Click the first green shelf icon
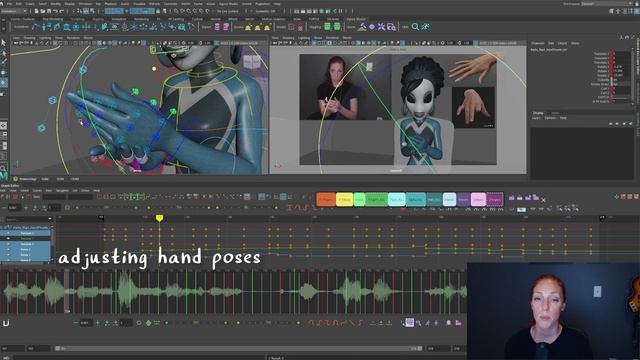The image size is (640, 360). [x=327, y=27]
